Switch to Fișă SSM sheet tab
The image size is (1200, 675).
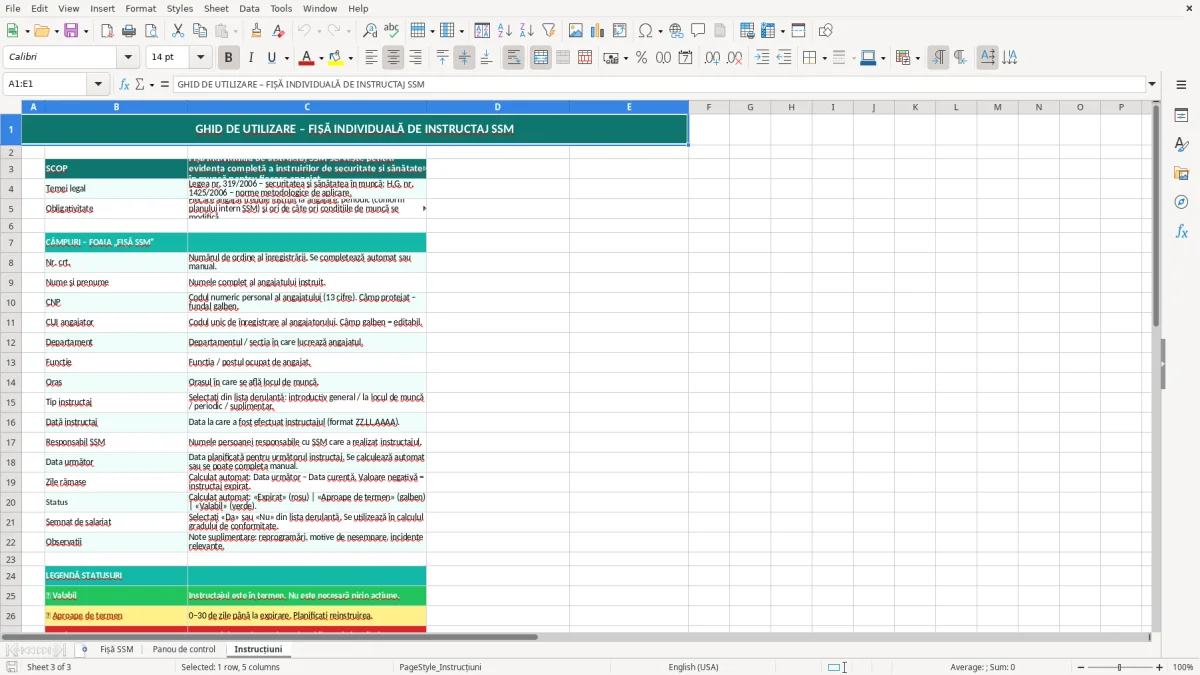click(x=116, y=649)
